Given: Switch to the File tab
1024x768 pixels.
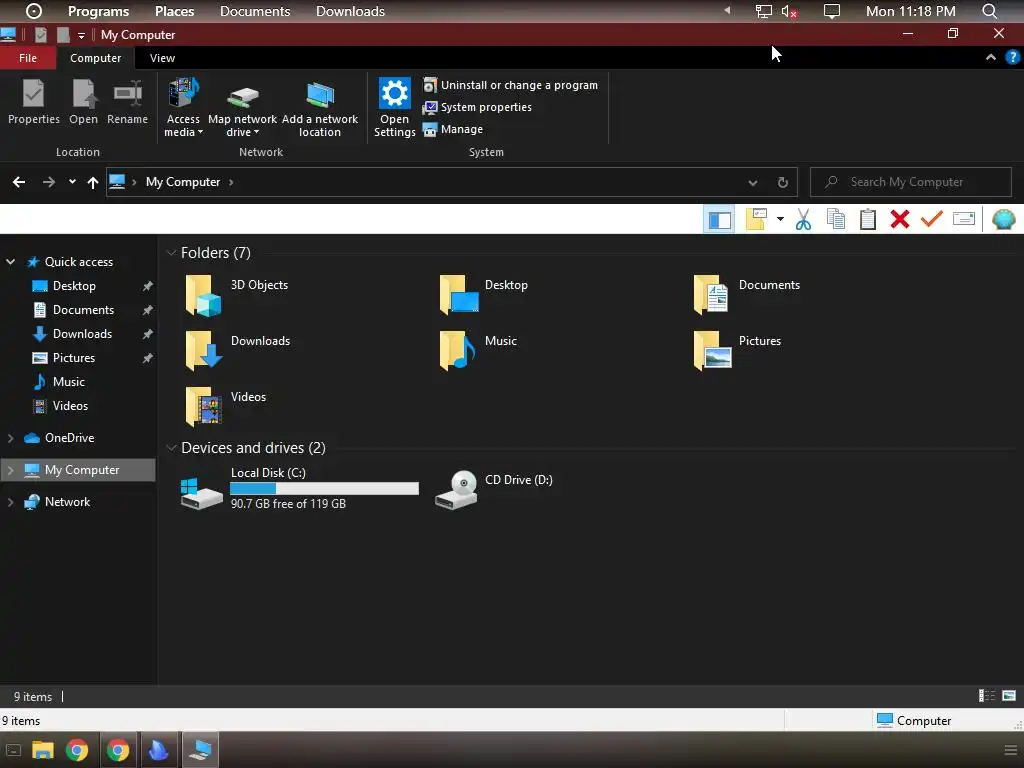Looking at the screenshot, I should coord(27,58).
